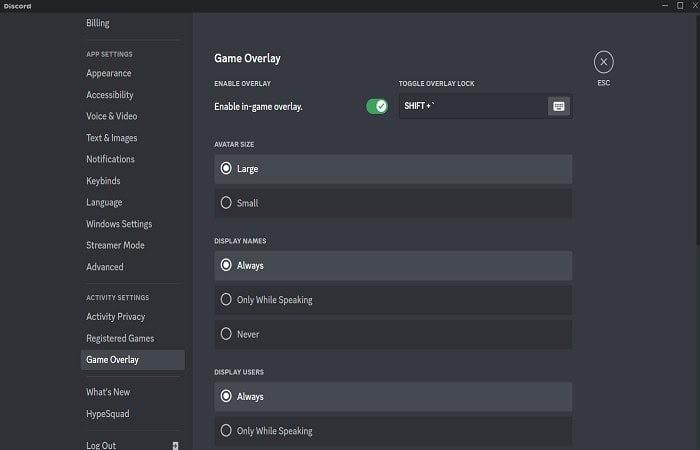
Task: Open Language settings
Action: (x=104, y=202)
